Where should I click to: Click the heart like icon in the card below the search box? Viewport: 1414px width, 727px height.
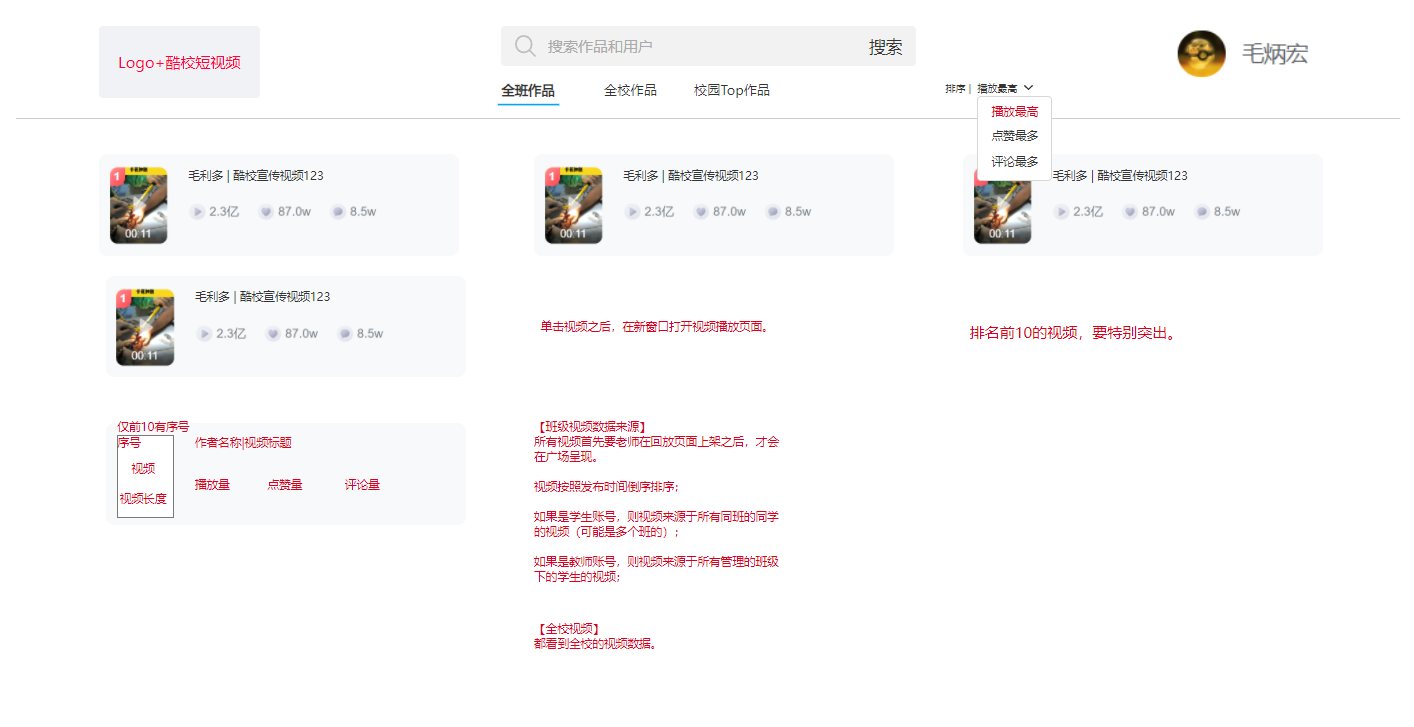tap(701, 212)
